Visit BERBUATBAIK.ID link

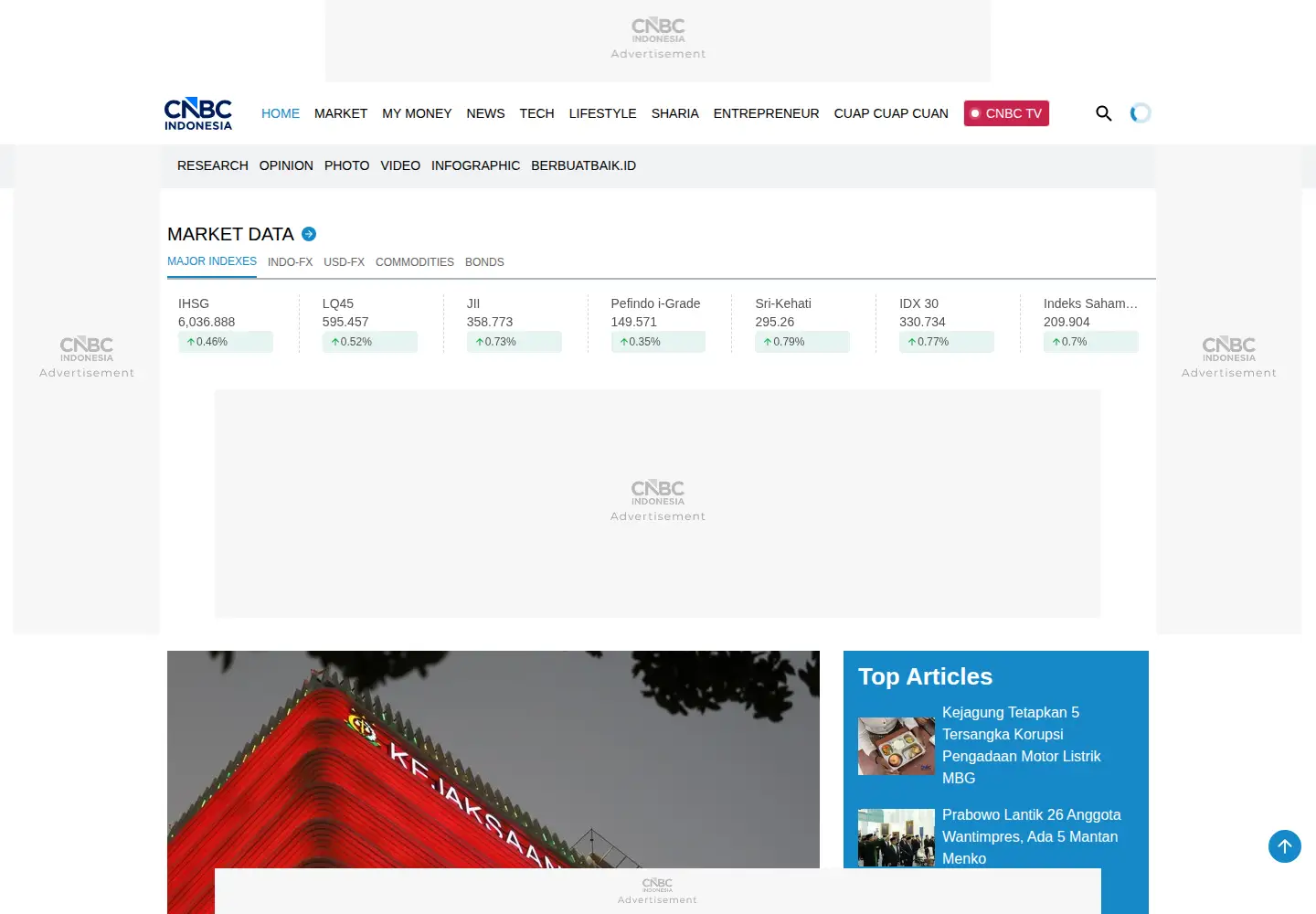point(583,165)
